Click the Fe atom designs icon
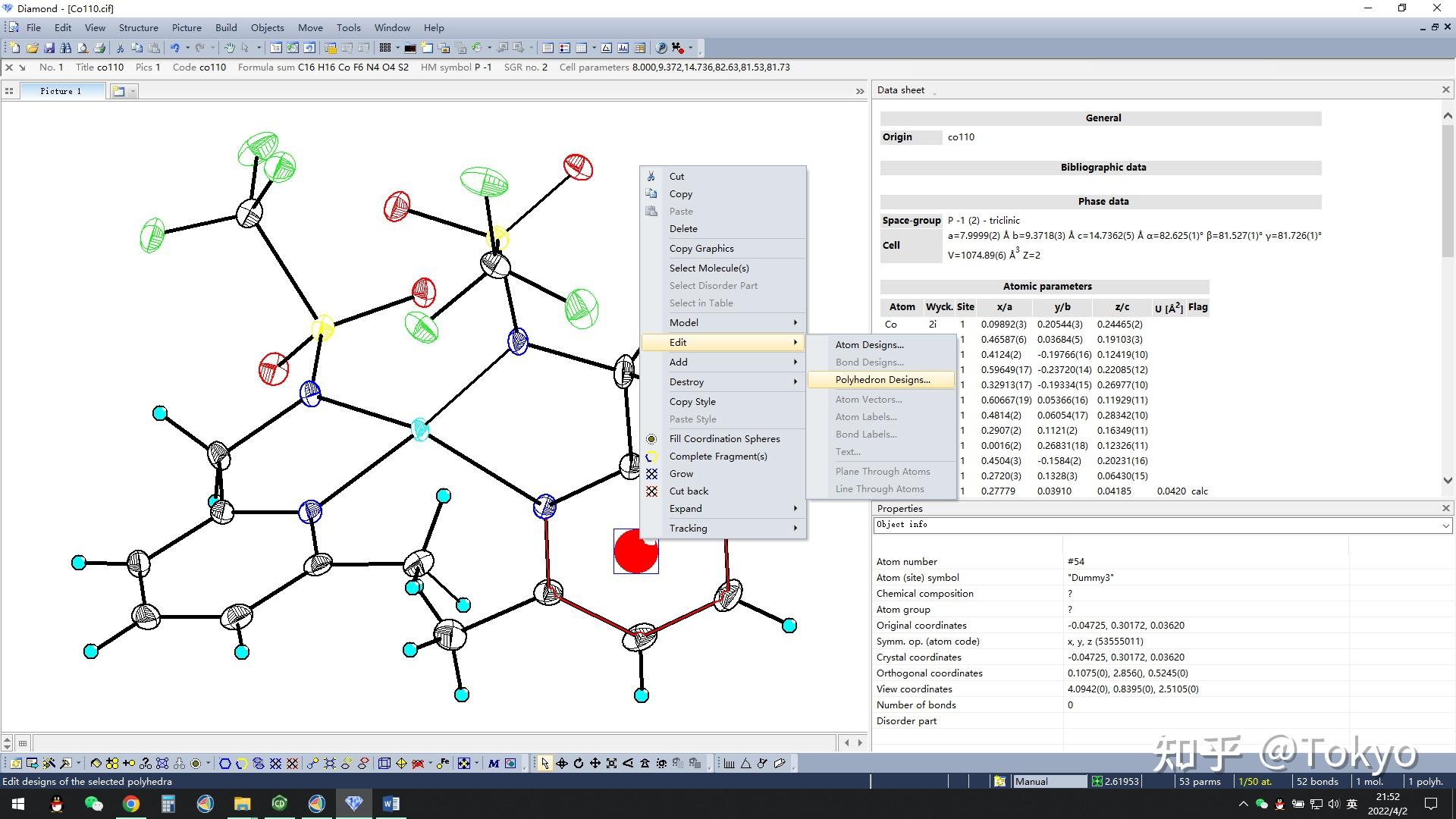 [443, 763]
